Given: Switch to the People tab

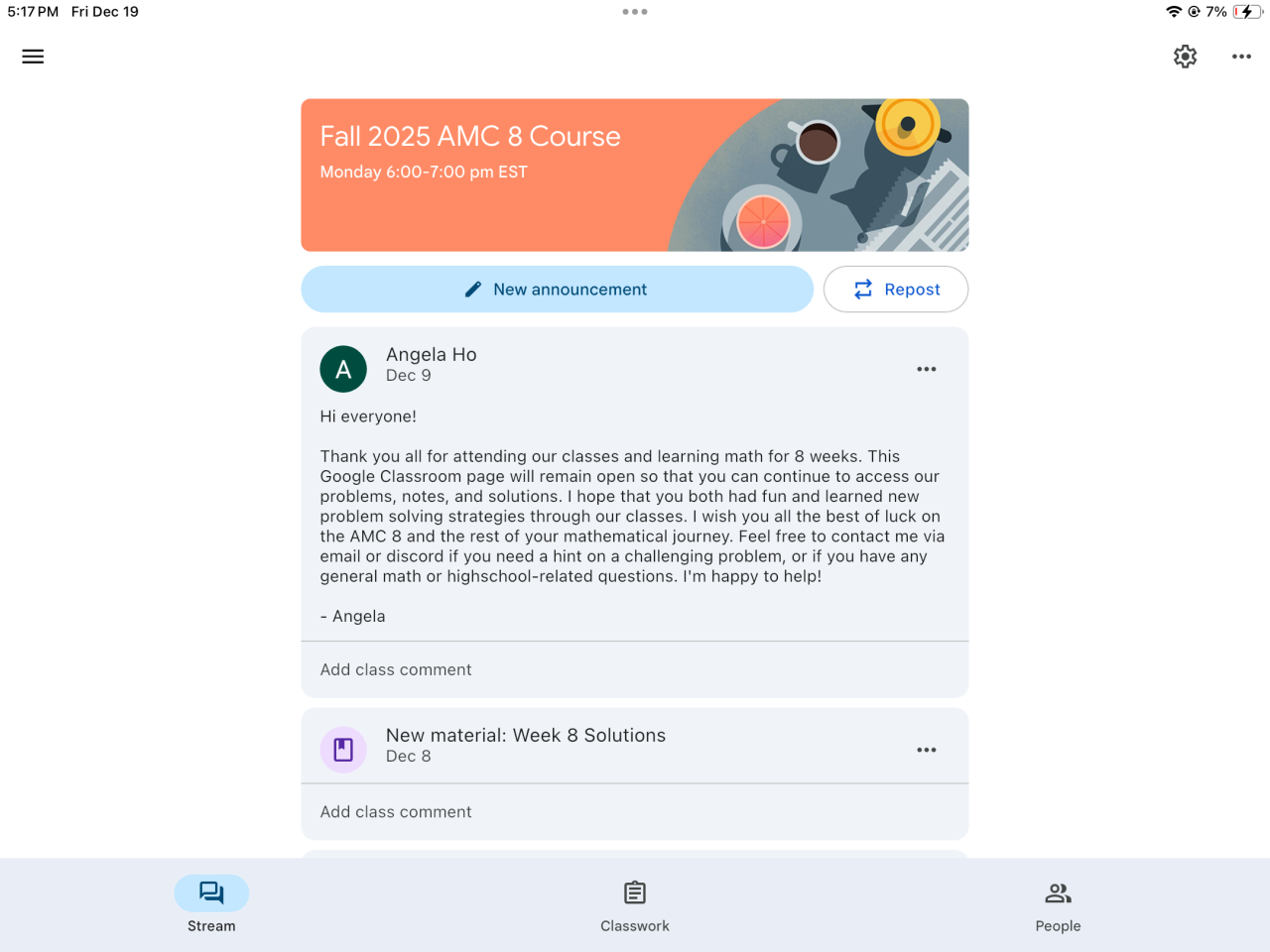Looking at the screenshot, I should tap(1058, 906).
